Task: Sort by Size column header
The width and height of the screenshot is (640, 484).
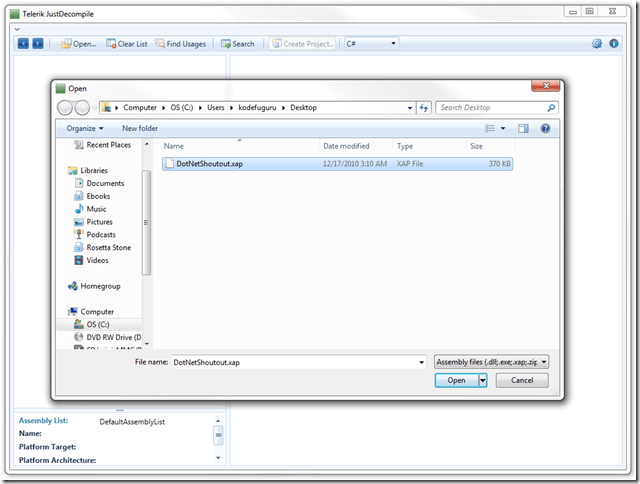Action: point(490,146)
